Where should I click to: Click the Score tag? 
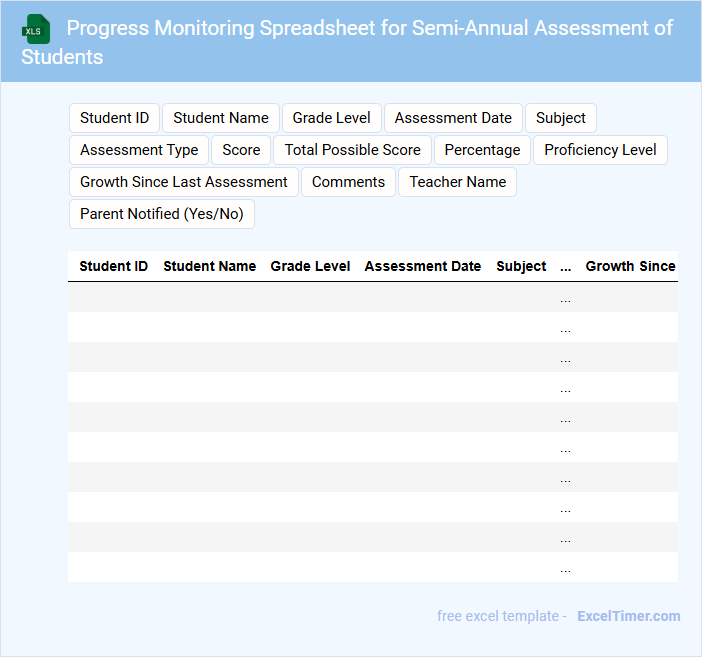coord(241,150)
